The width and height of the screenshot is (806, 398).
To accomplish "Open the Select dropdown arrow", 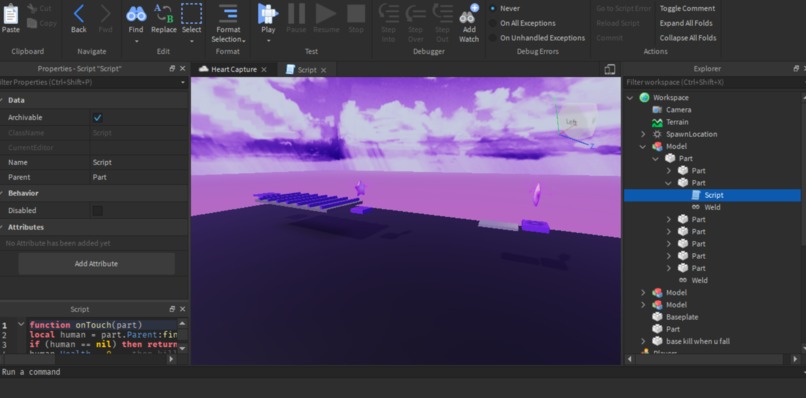I will click(192, 41).
